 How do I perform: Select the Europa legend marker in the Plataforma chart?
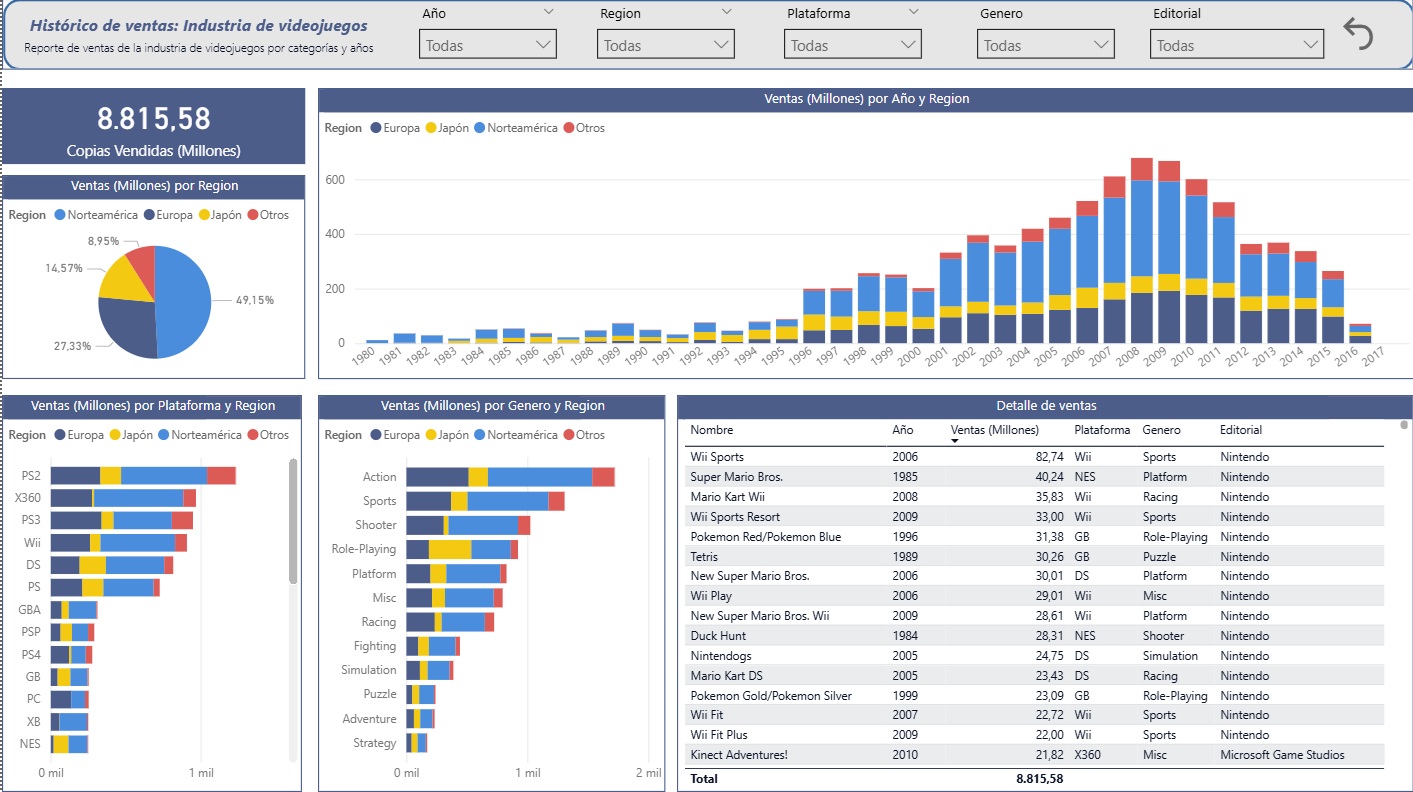[x=60, y=435]
